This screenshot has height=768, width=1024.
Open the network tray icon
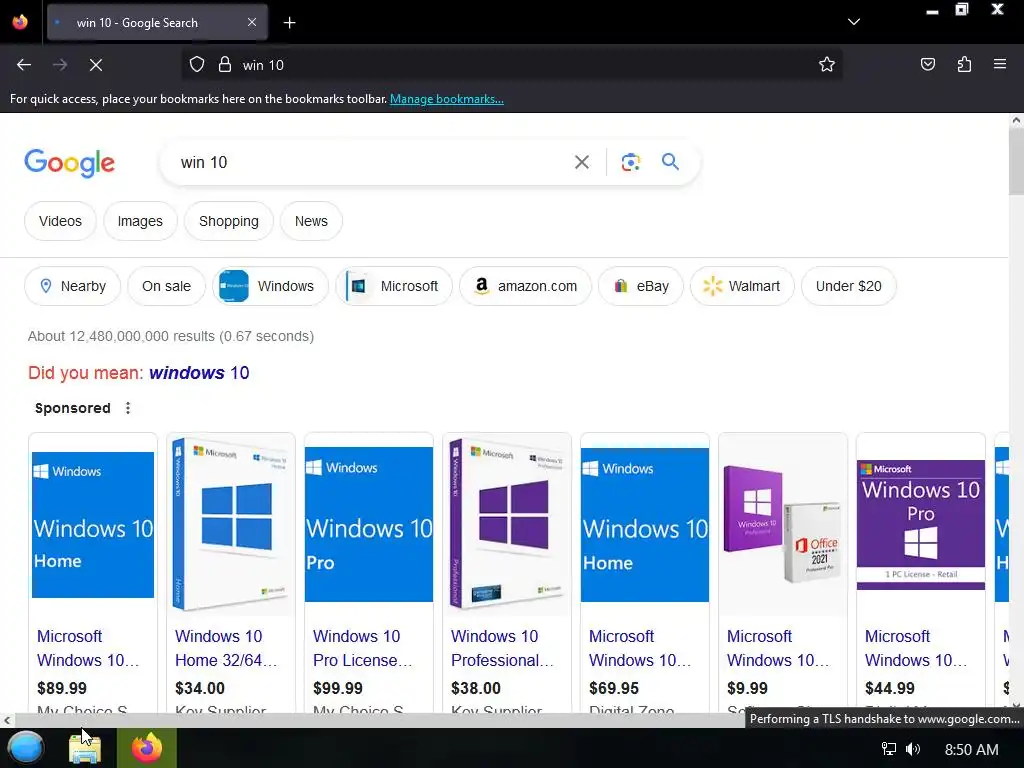(888, 749)
